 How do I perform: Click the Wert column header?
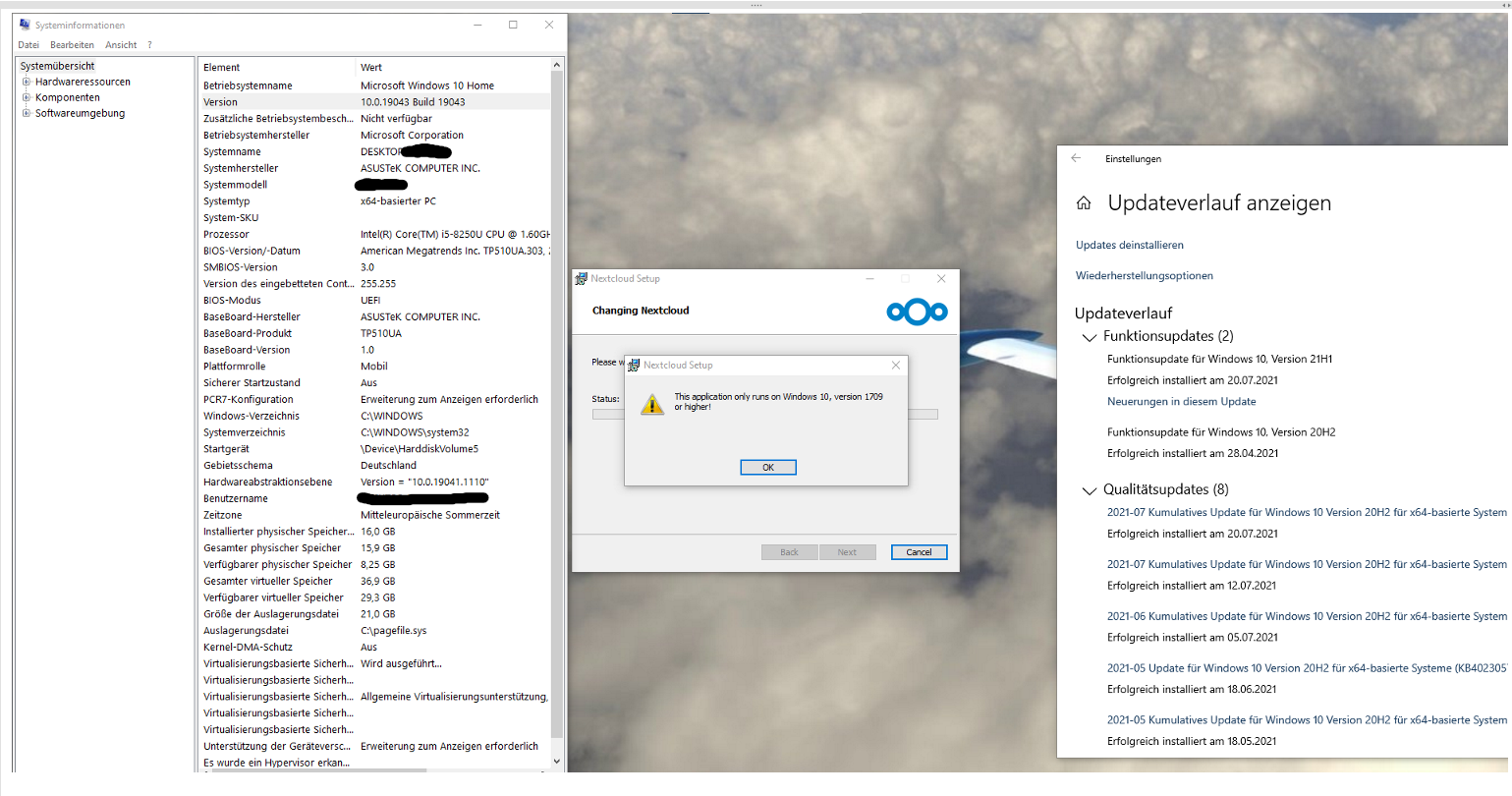tap(453, 68)
